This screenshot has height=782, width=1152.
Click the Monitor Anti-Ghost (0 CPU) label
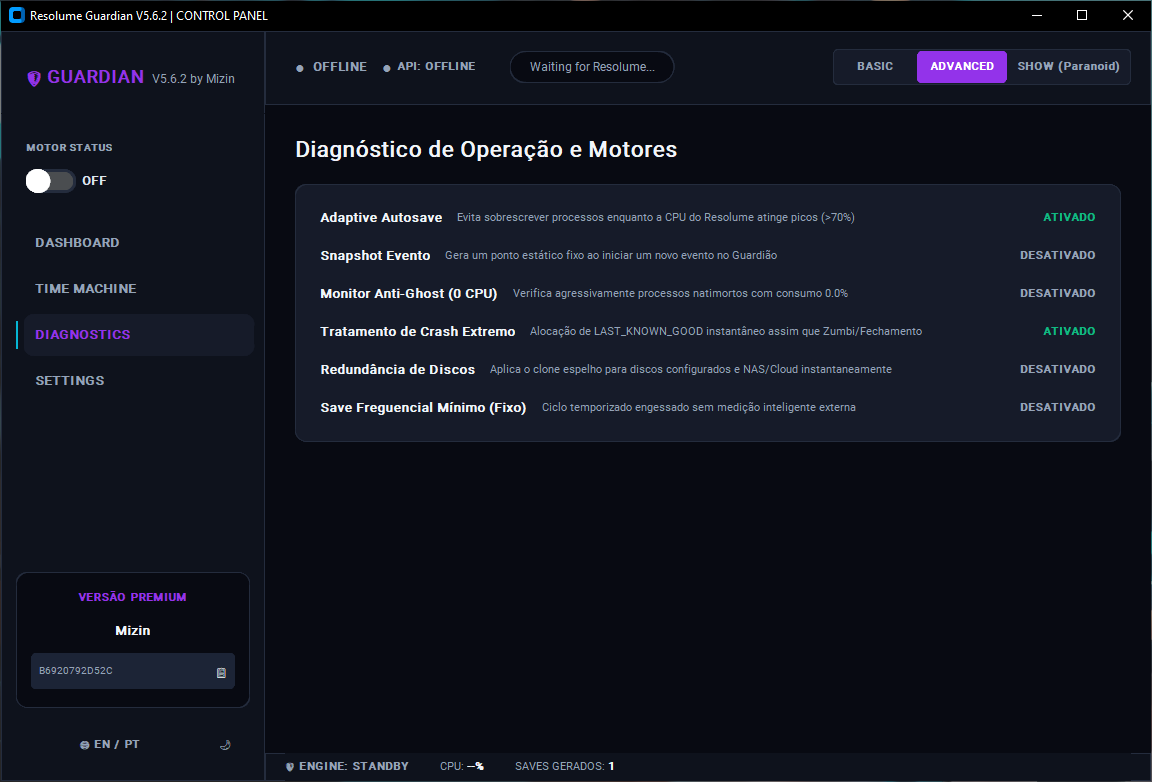408,294
